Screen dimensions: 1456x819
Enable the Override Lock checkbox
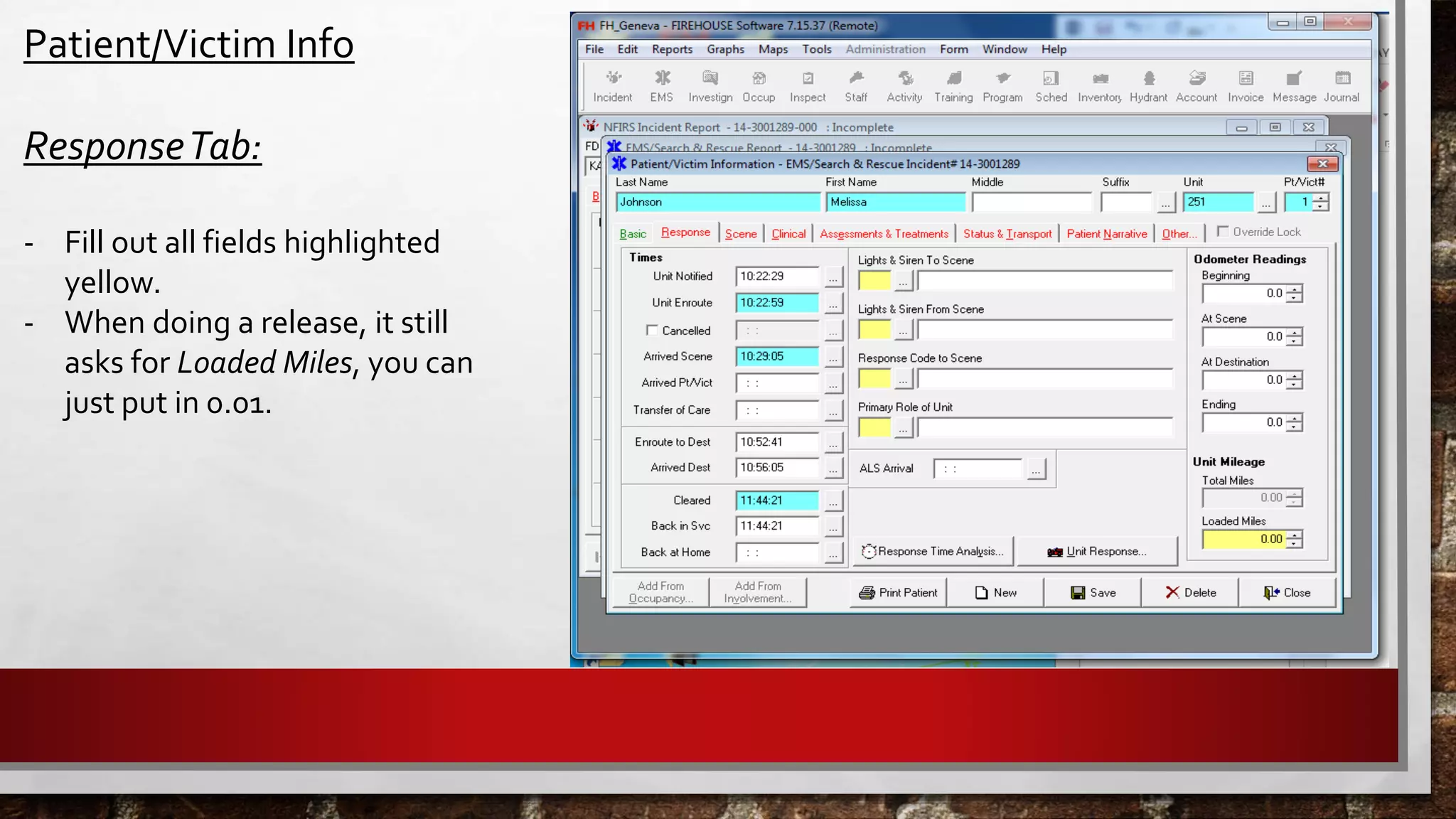click(1223, 232)
